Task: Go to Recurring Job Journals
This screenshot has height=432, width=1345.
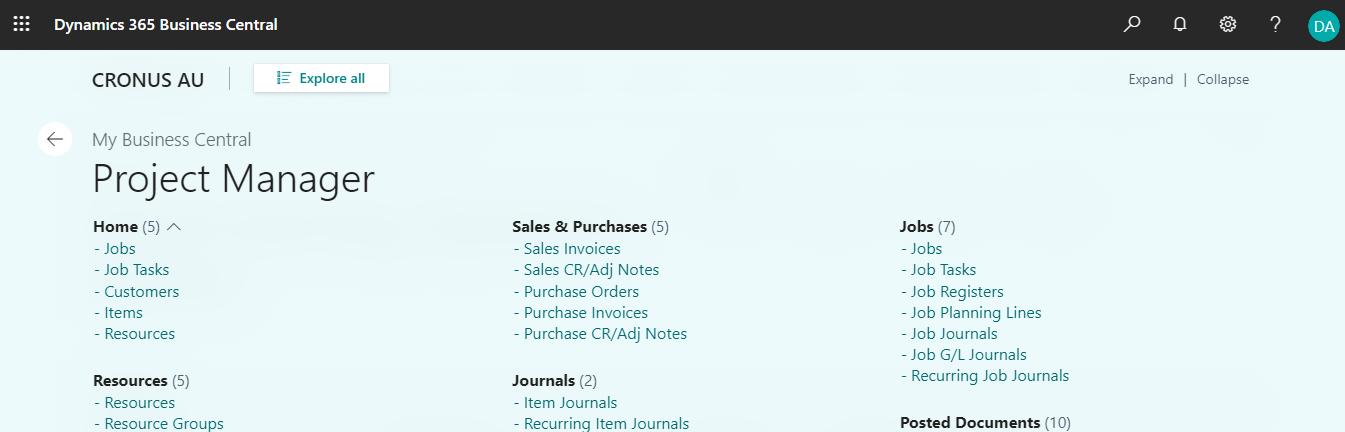Action: (989, 376)
